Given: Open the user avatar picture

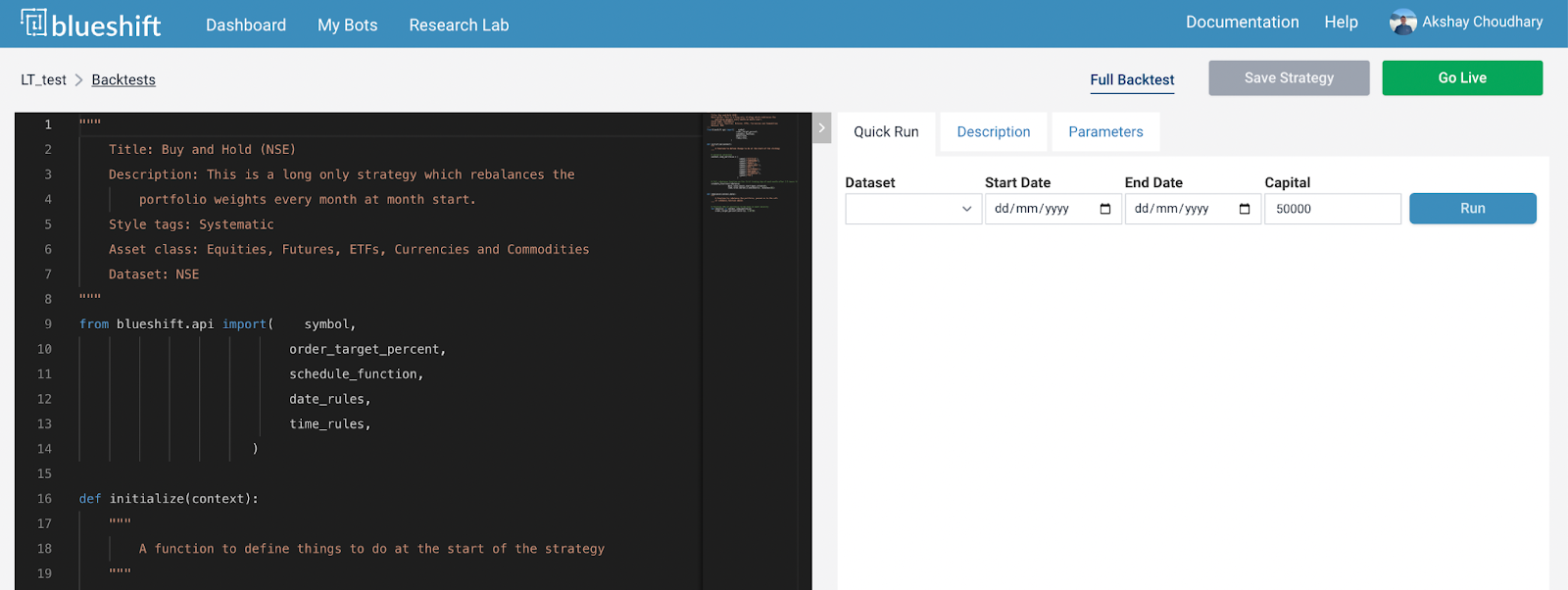Looking at the screenshot, I should pyautogui.click(x=1402, y=23).
